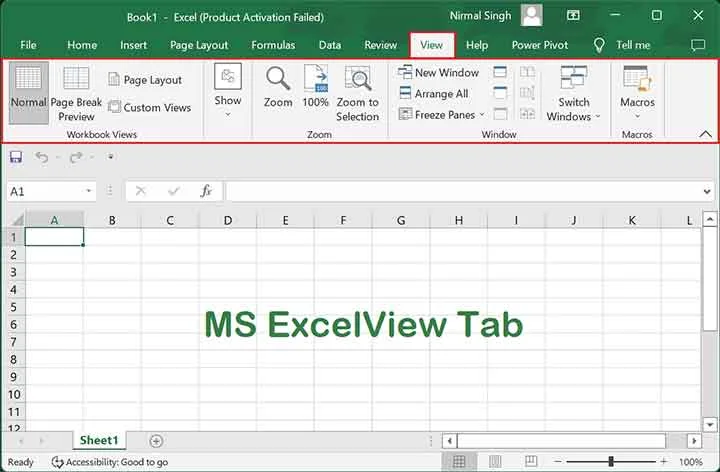Select row 5 header
The image size is (720, 472).
point(14,307)
